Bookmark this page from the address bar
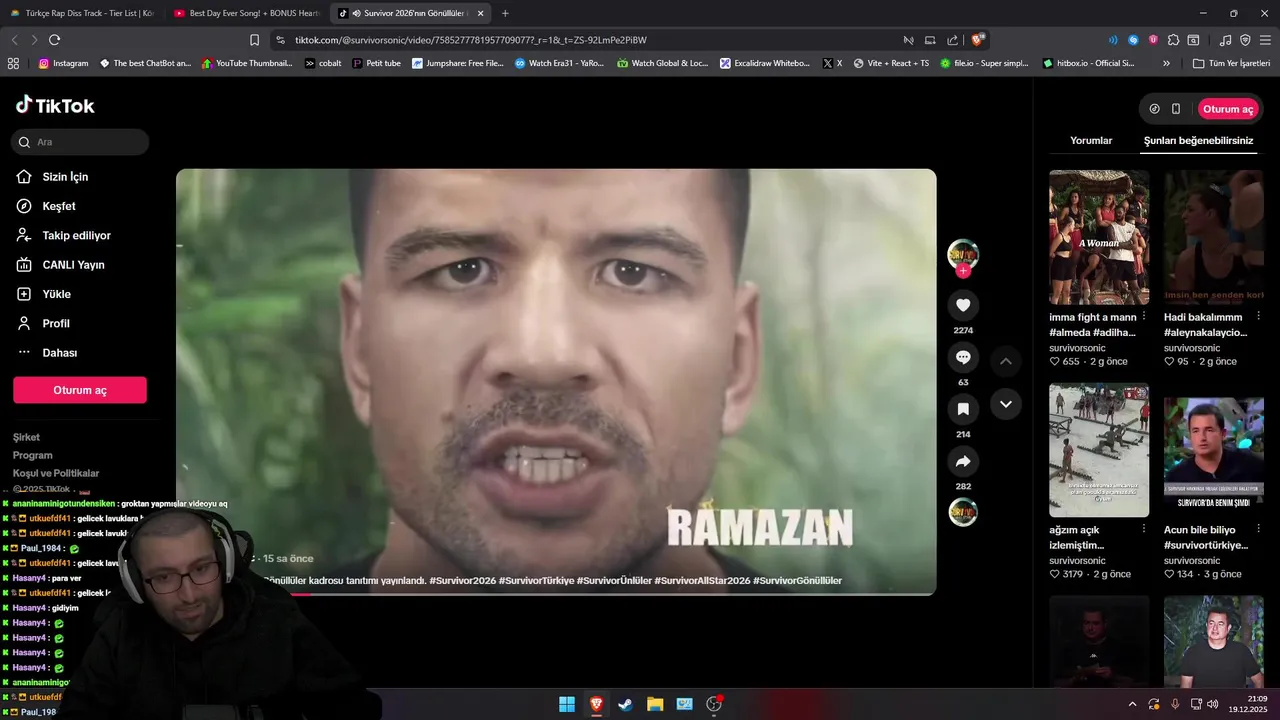Viewport: 1280px width, 720px height. 254,40
